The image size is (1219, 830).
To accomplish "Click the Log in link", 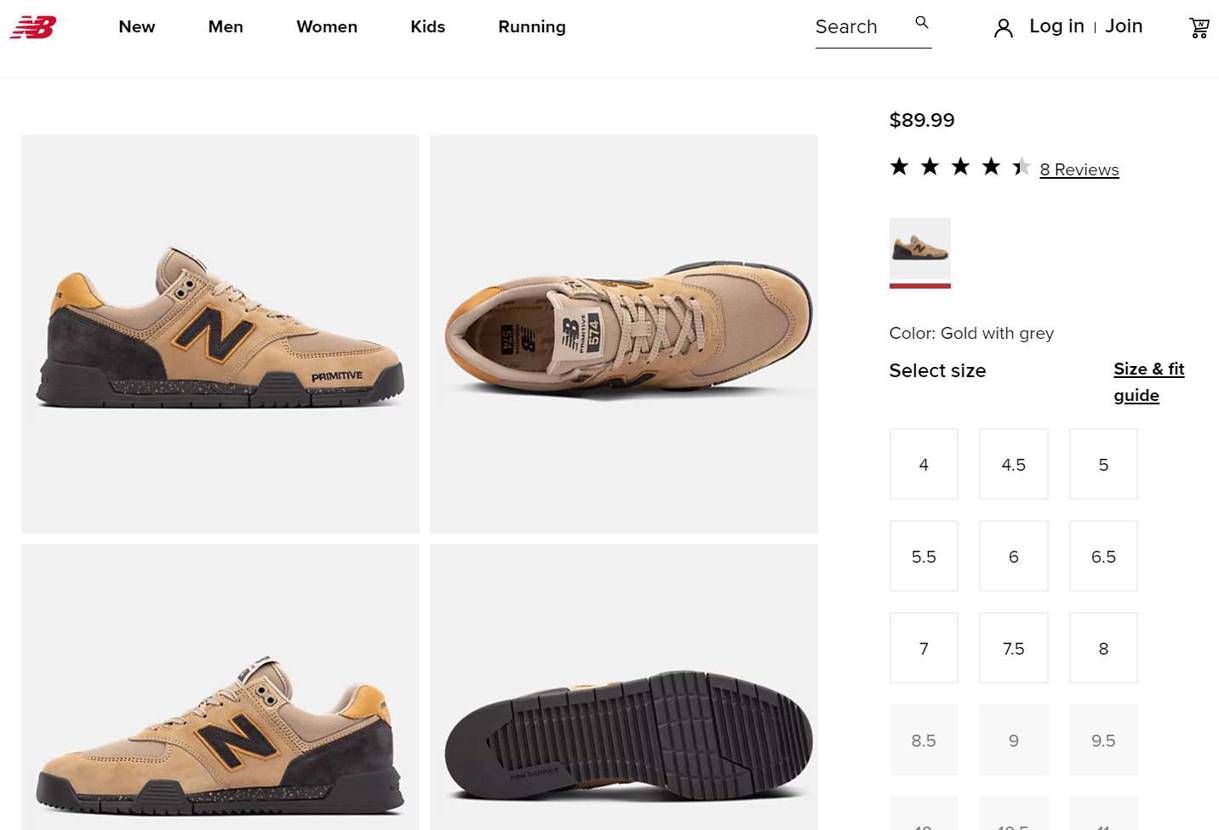I will pyautogui.click(x=1056, y=26).
